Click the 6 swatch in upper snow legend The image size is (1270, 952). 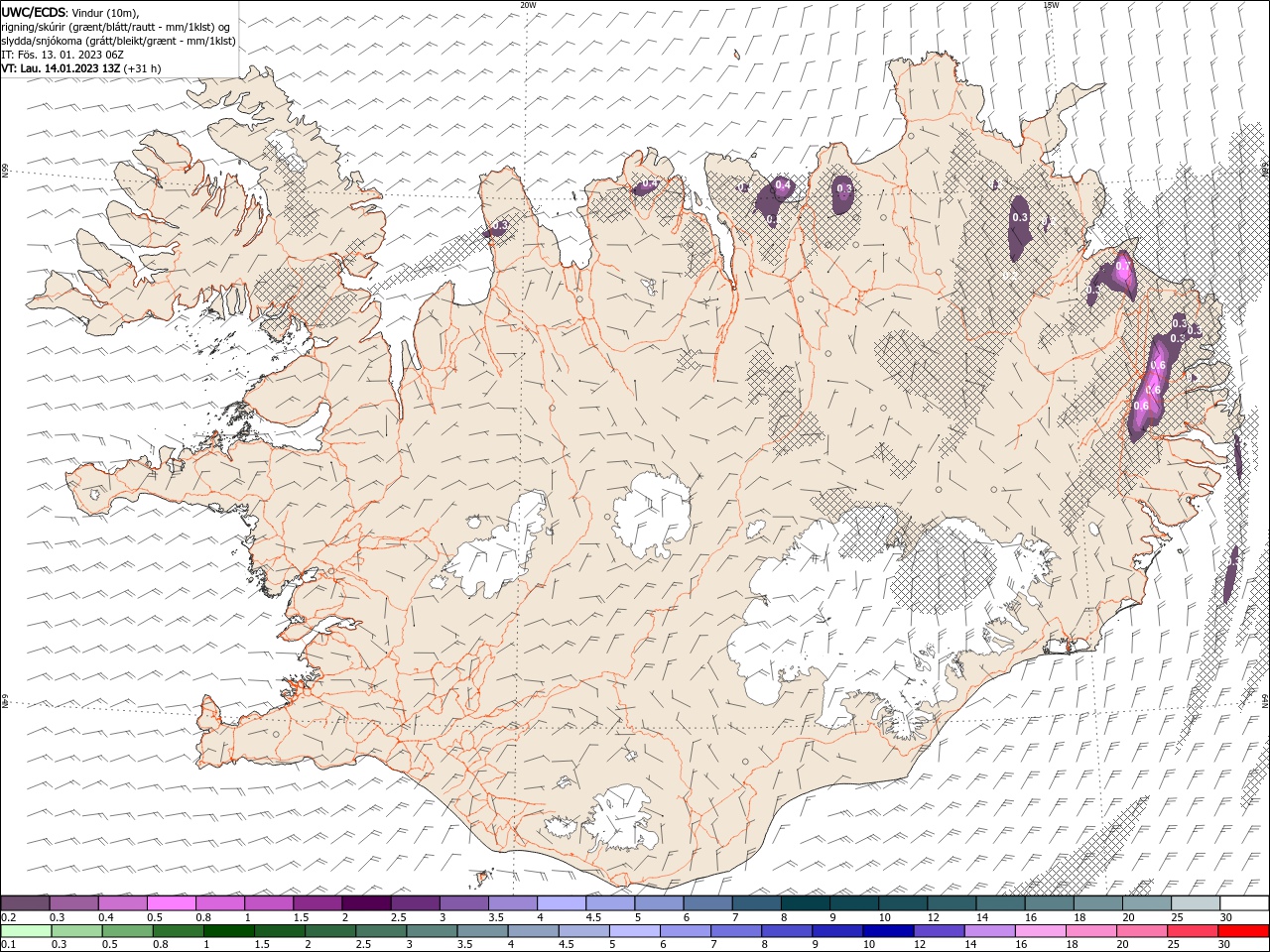(707, 902)
